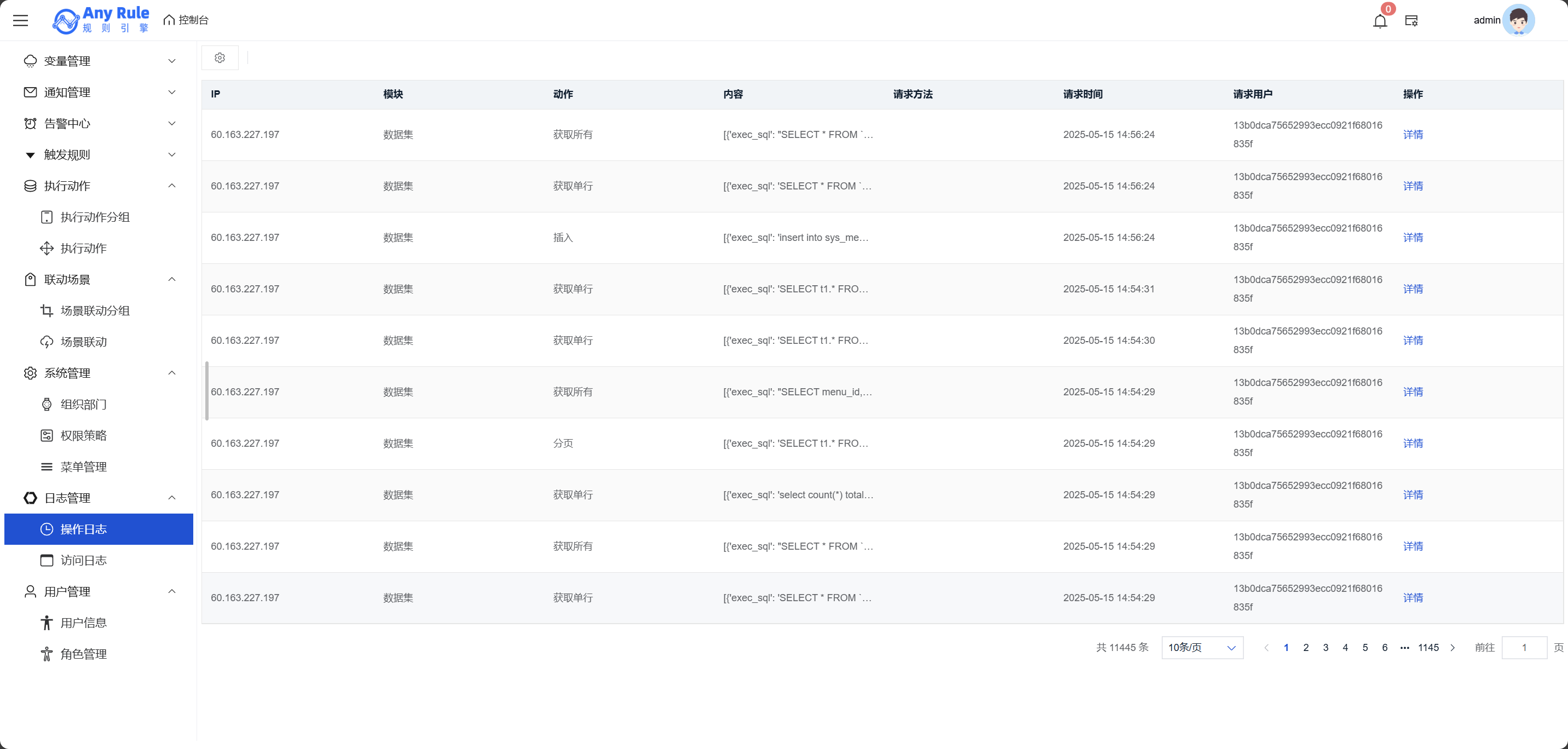Click the admin user avatar
The image size is (1568, 749).
tap(1518, 20)
